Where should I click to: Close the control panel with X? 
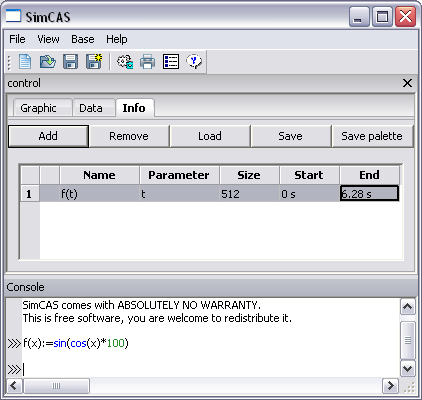click(x=407, y=83)
